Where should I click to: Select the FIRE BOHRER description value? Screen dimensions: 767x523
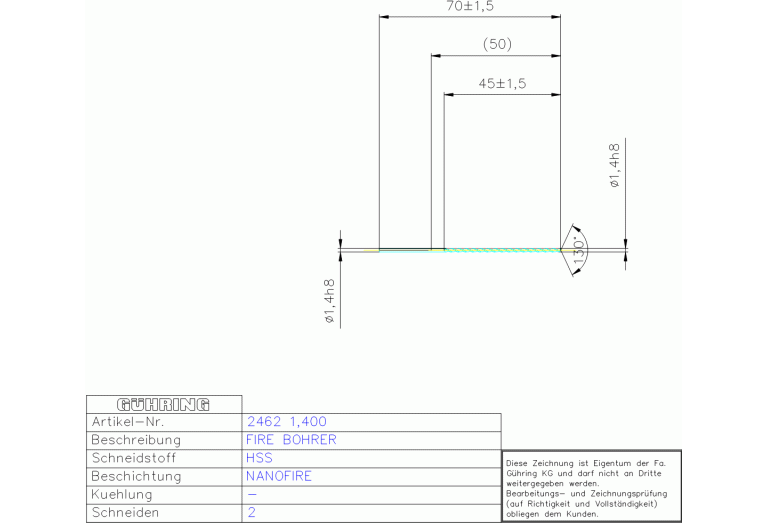291,440
